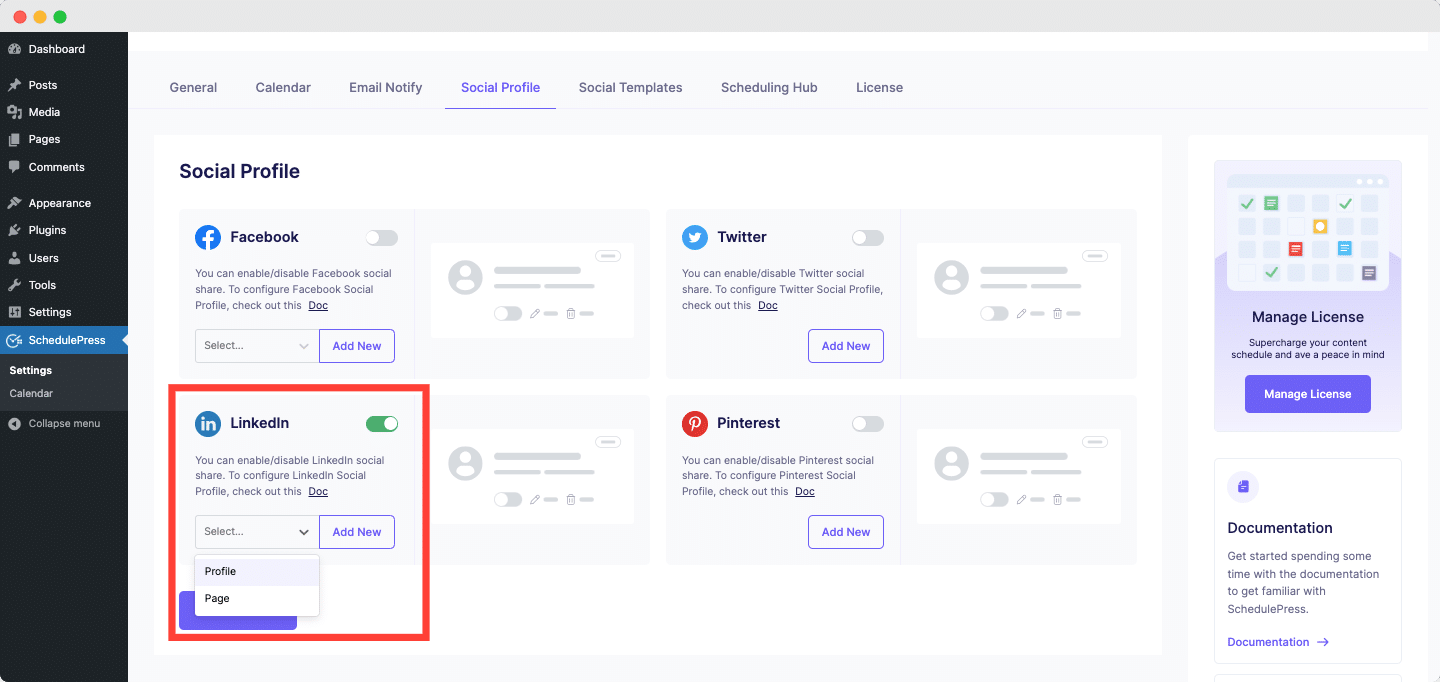Enable the Facebook social share toggle

click(x=381, y=238)
